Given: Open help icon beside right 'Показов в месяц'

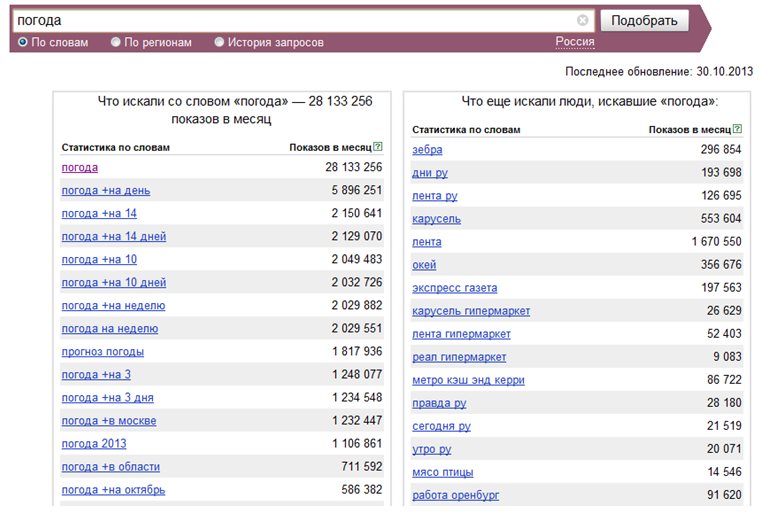Looking at the screenshot, I should 737,129.
